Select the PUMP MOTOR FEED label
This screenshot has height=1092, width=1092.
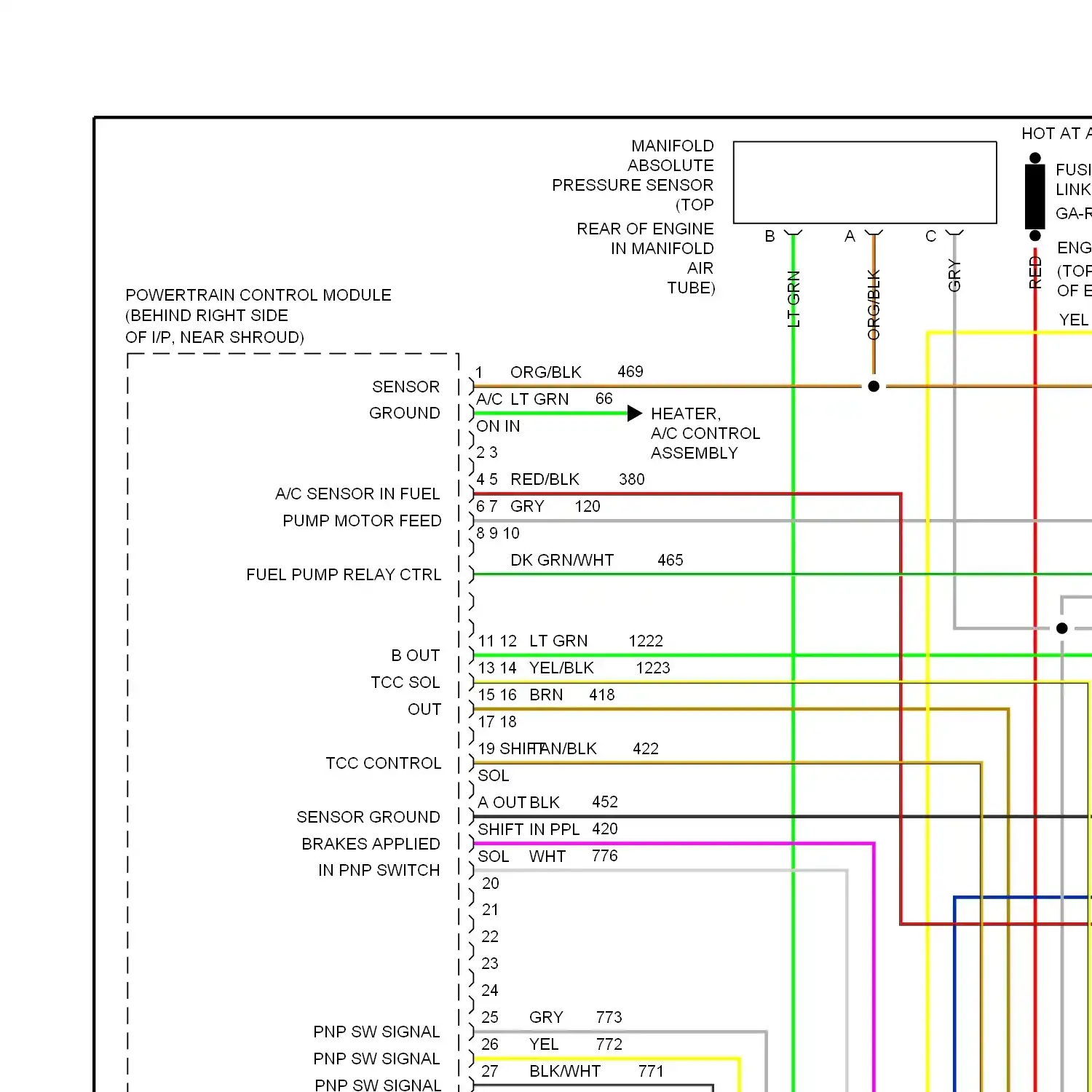click(362, 521)
